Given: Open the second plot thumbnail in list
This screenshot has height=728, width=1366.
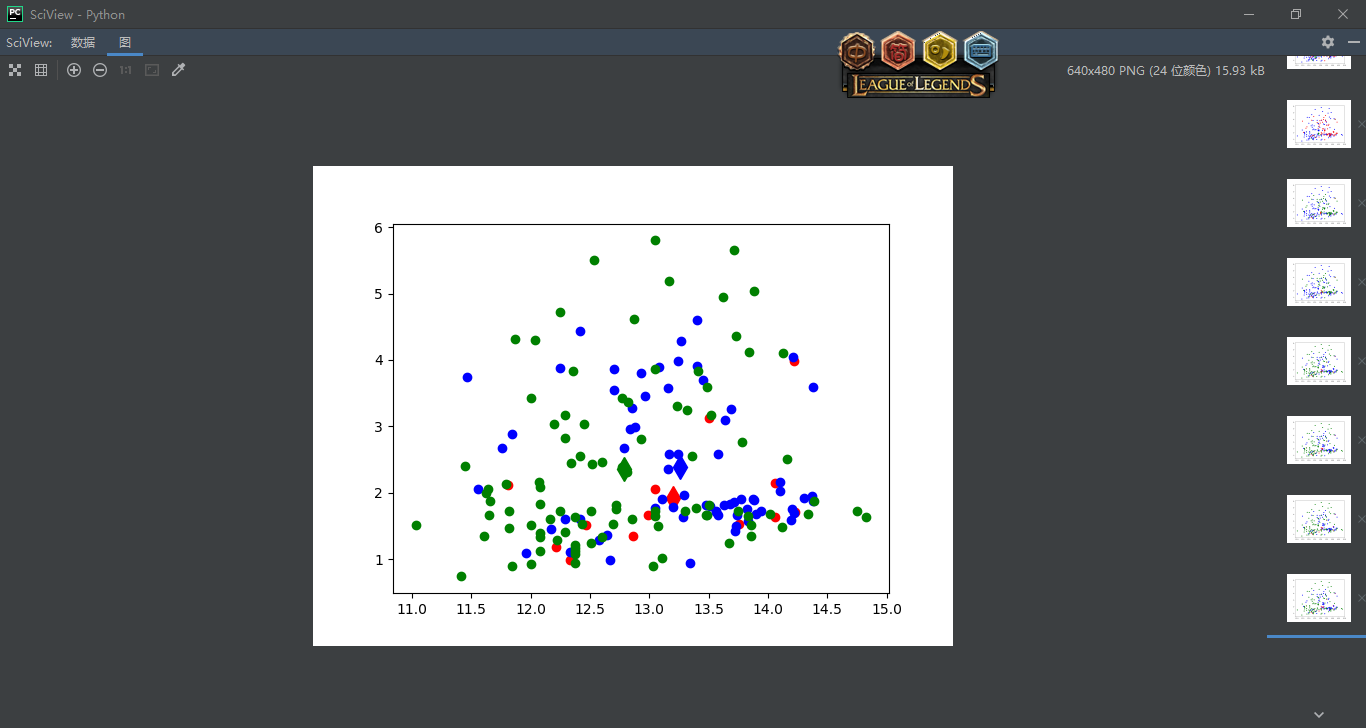Looking at the screenshot, I should tap(1318, 124).
